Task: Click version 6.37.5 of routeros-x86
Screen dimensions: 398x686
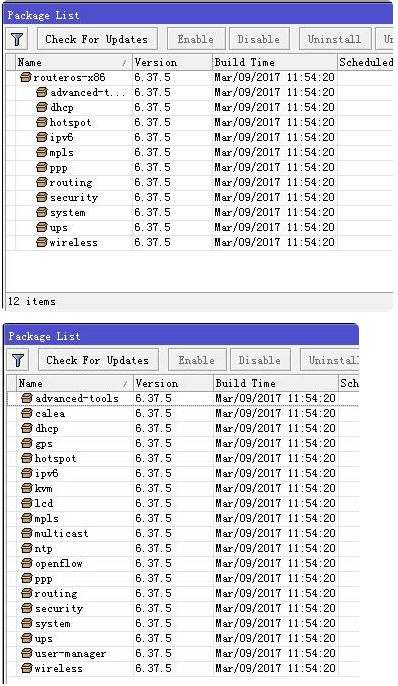Action: (153, 77)
